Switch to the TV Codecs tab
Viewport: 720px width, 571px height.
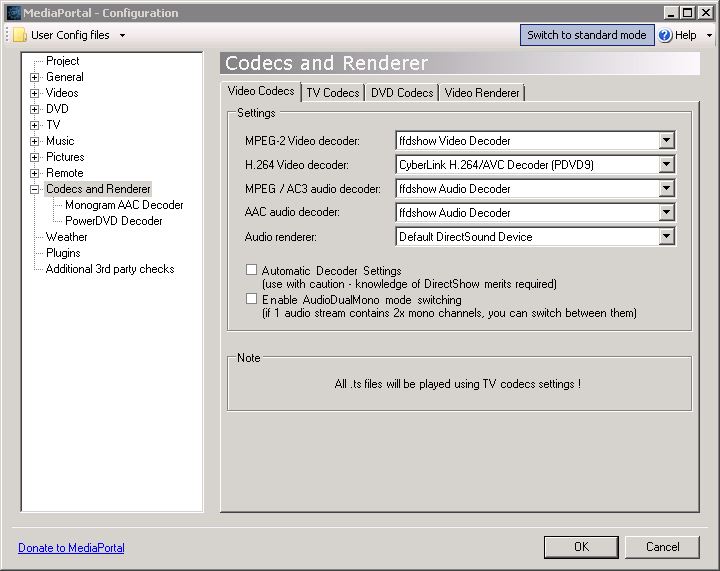(333, 93)
